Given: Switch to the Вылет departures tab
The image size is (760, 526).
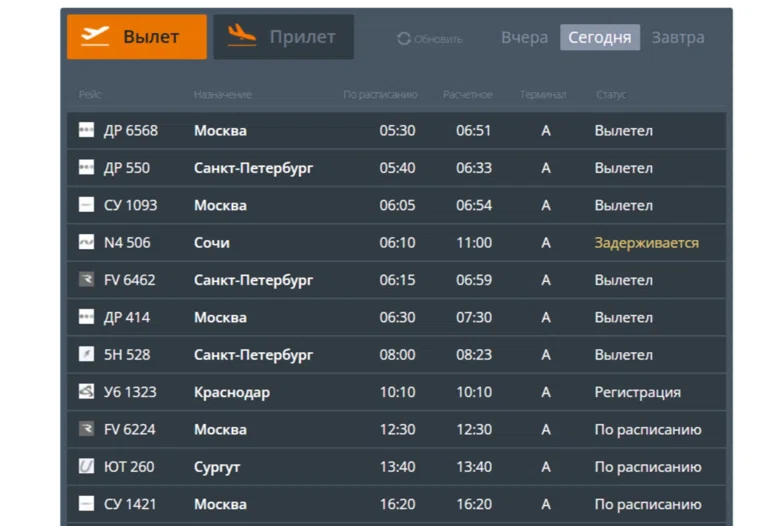Looking at the screenshot, I should click(x=137, y=37).
